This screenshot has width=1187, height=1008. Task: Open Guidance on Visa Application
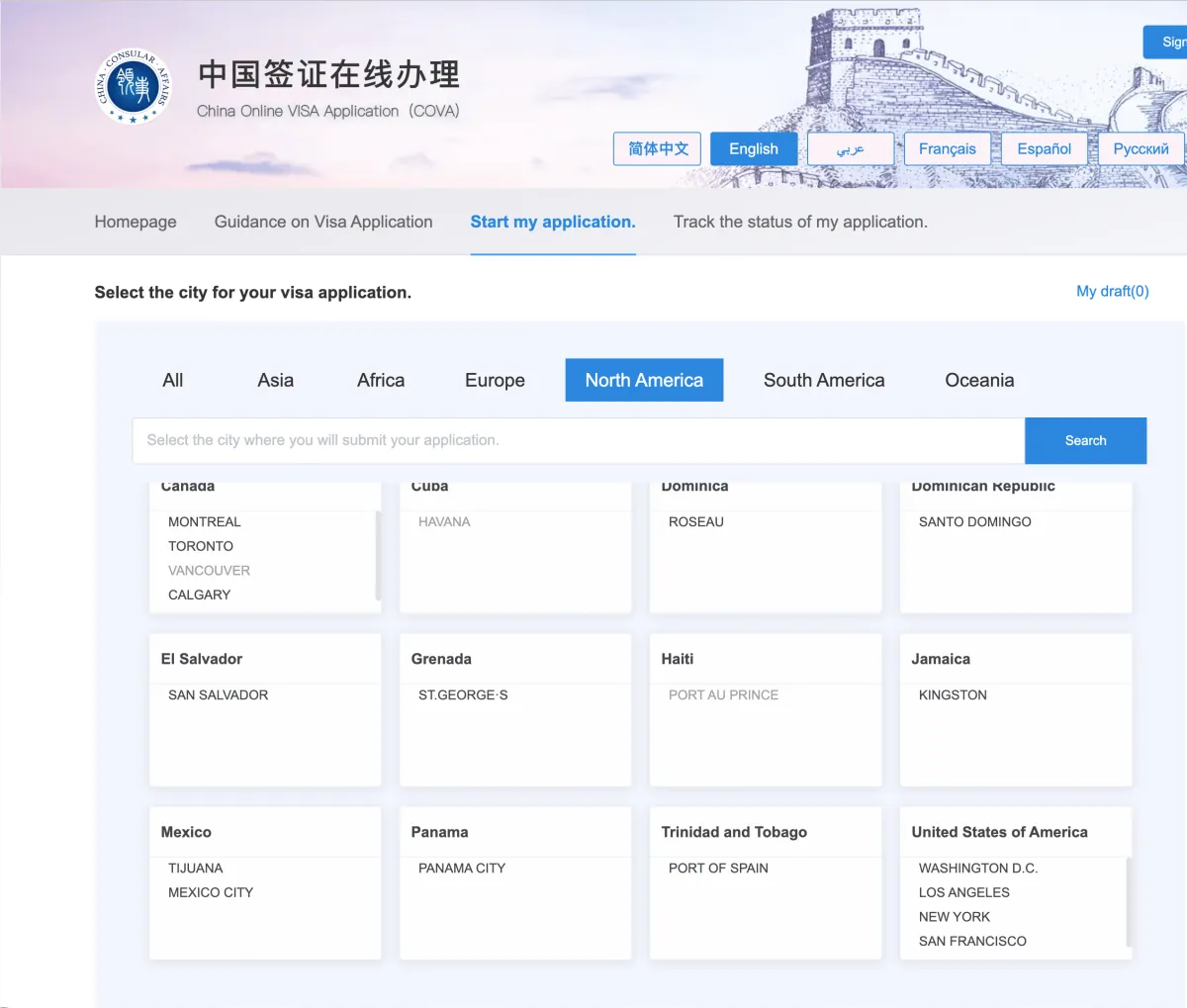point(322,222)
